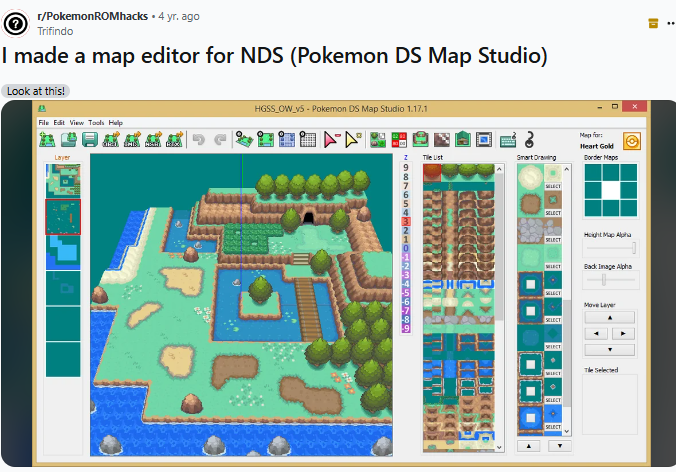The height and width of the screenshot is (472, 676).
Task: Click the New Map toolbar icon
Action: [47, 140]
